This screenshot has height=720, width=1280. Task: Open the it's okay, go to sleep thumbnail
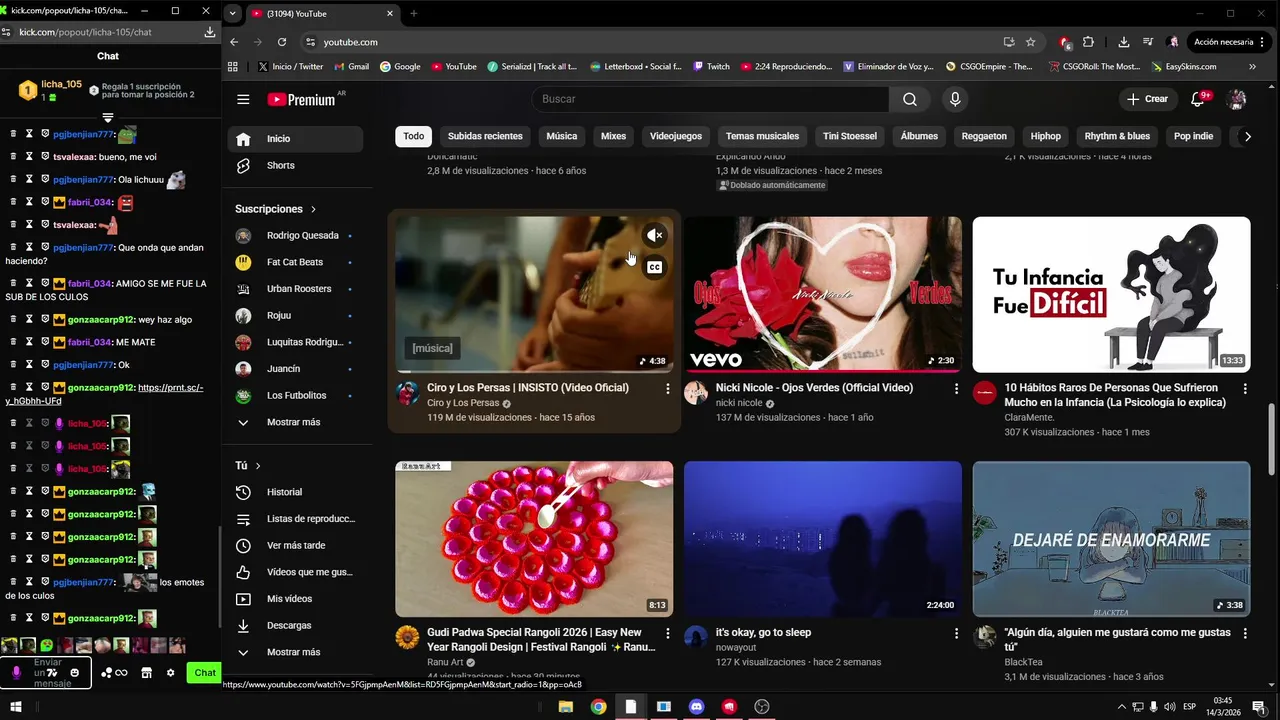823,539
